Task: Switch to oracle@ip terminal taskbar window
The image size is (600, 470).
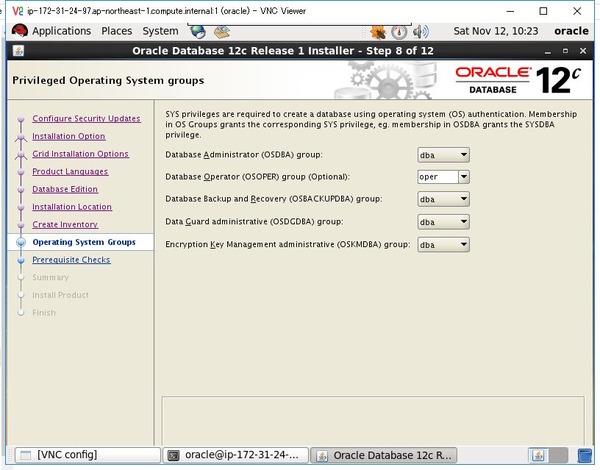Action: [x=235, y=455]
